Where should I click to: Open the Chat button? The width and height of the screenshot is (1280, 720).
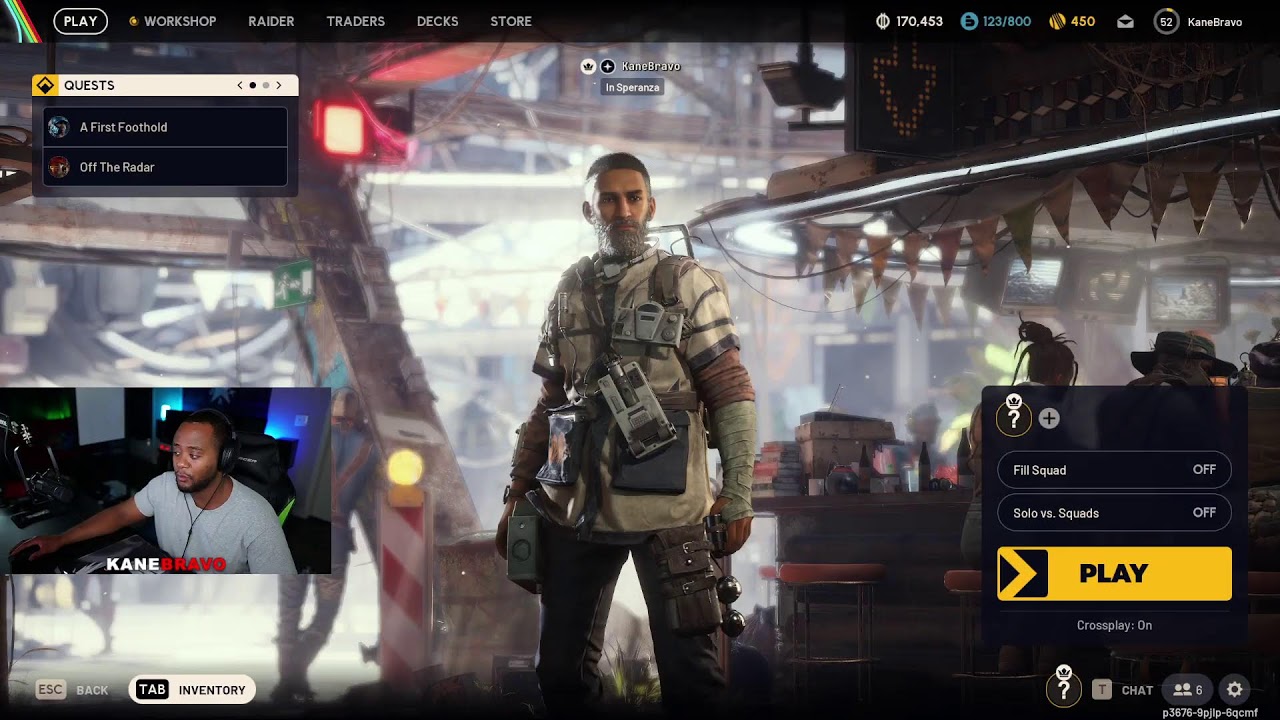pos(1123,690)
